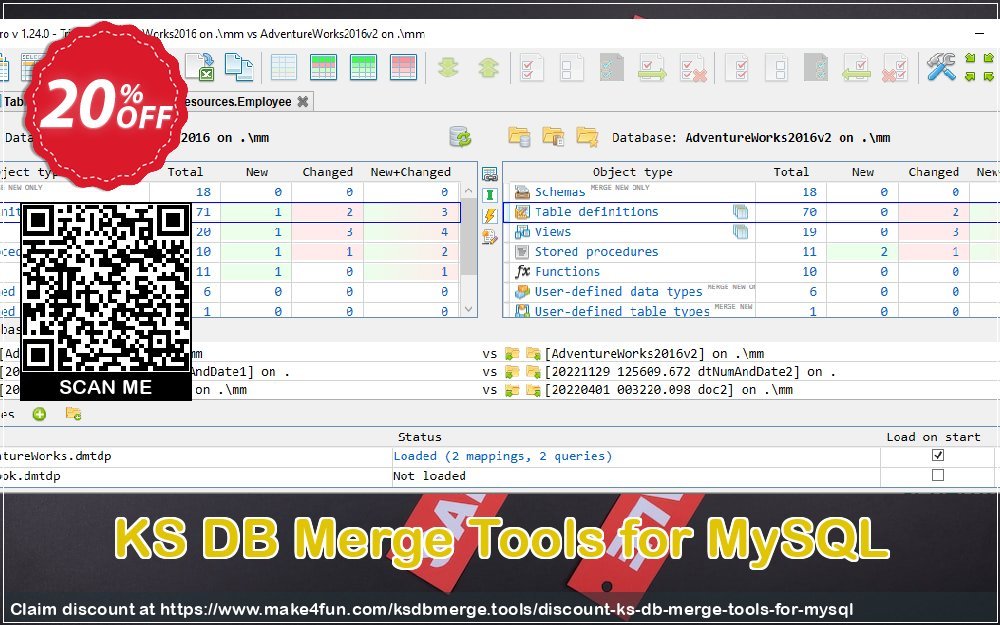Open Table definitions in right pane
Image resolution: width=1000 pixels, height=625 pixels.
point(596,212)
